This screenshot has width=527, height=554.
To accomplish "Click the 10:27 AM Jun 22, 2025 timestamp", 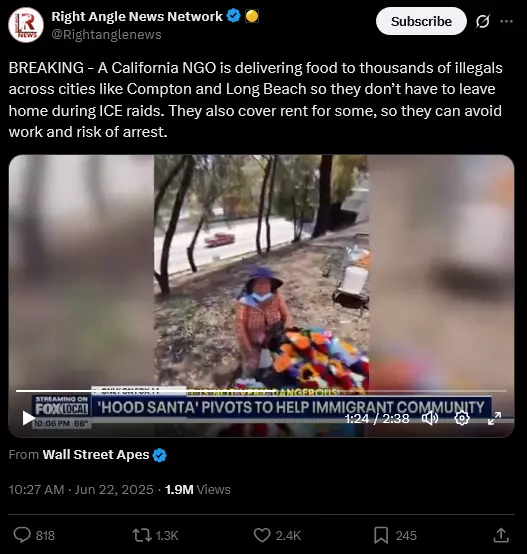I will coord(81,490).
